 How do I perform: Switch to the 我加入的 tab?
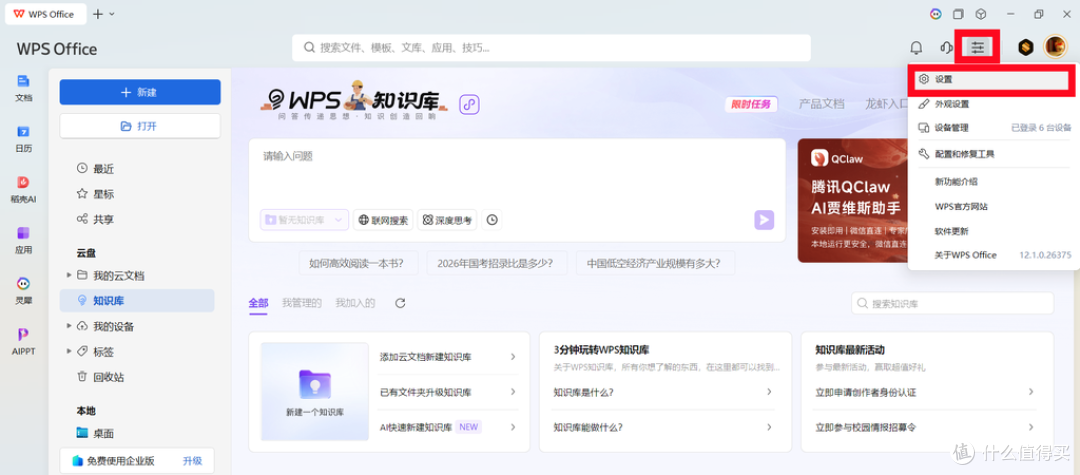click(355, 303)
